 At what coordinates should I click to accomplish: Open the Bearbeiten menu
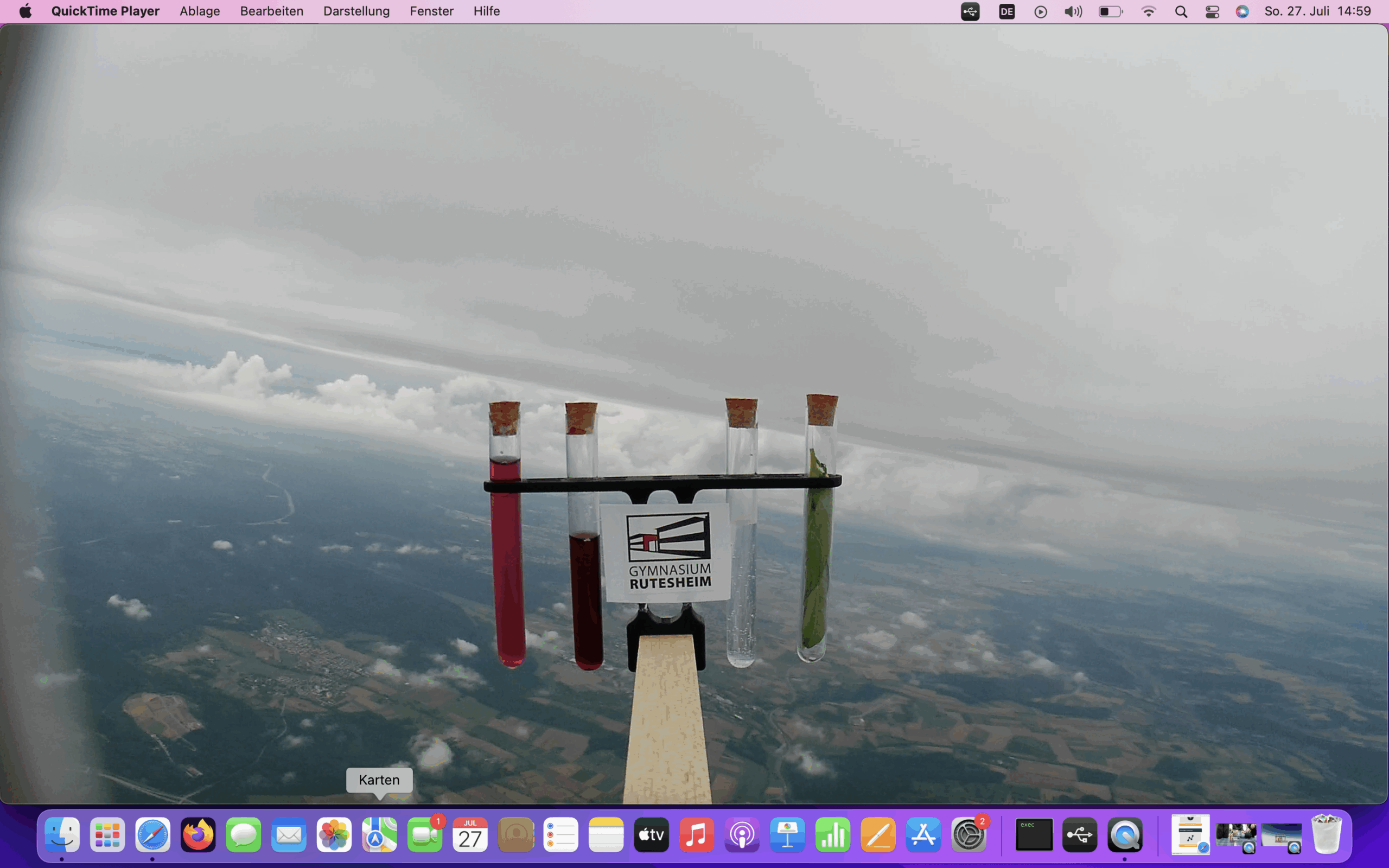(x=271, y=11)
